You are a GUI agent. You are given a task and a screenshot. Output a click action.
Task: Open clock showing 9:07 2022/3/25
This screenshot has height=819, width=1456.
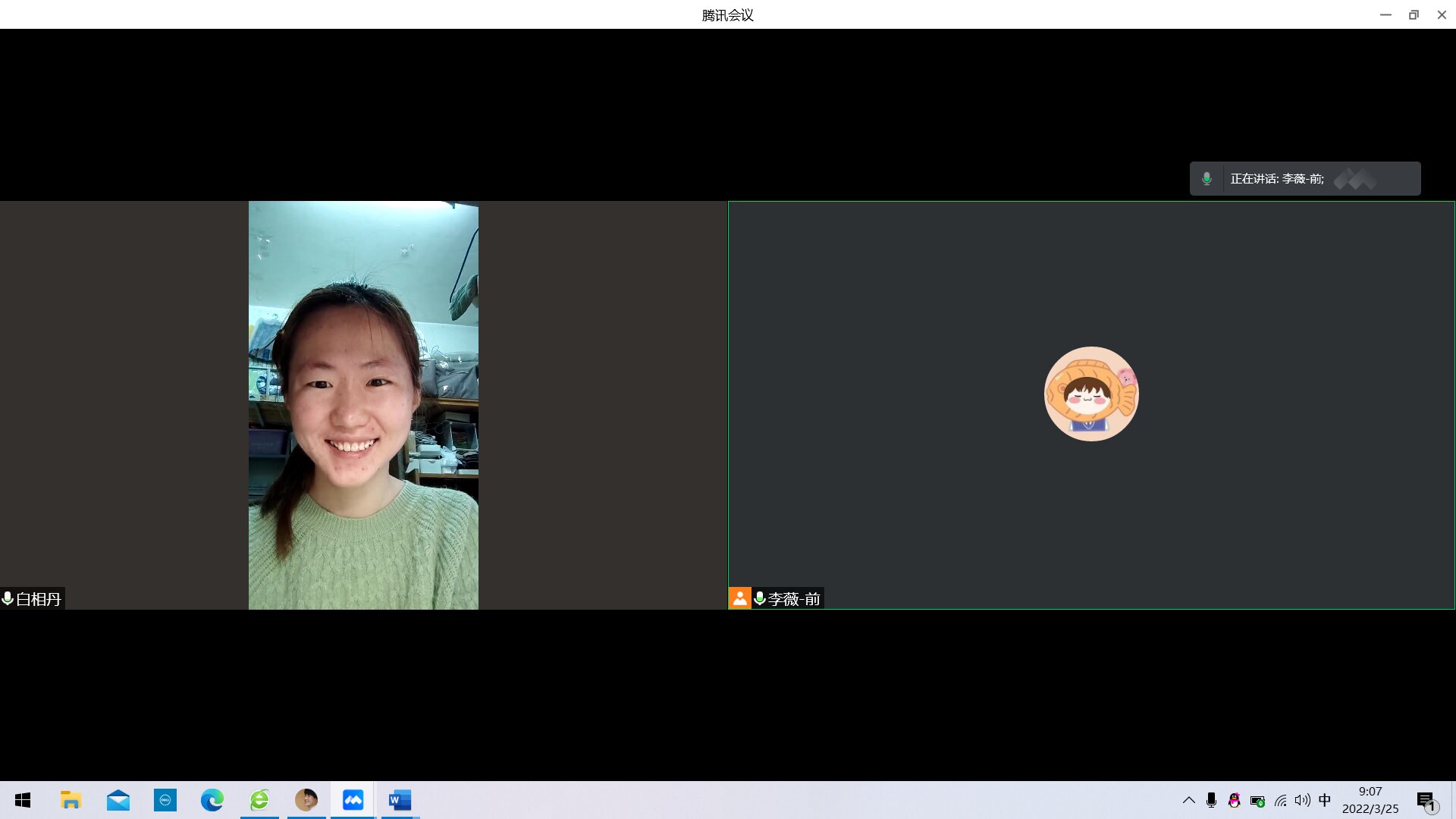[1370, 800]
